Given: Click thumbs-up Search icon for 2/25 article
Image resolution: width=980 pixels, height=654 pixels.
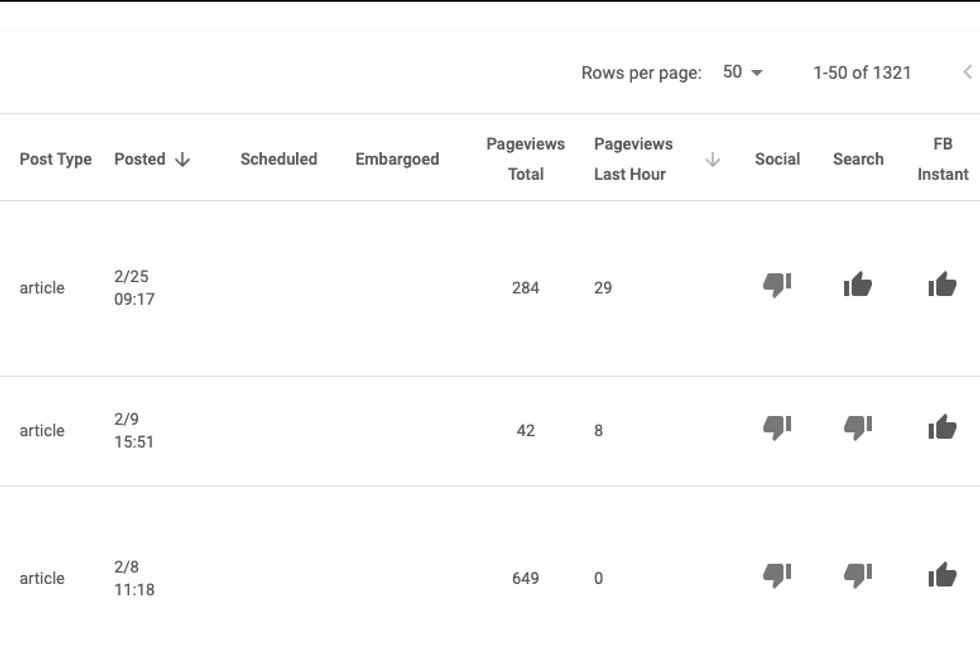Looking at the screenshot, I should pos(858,286).
